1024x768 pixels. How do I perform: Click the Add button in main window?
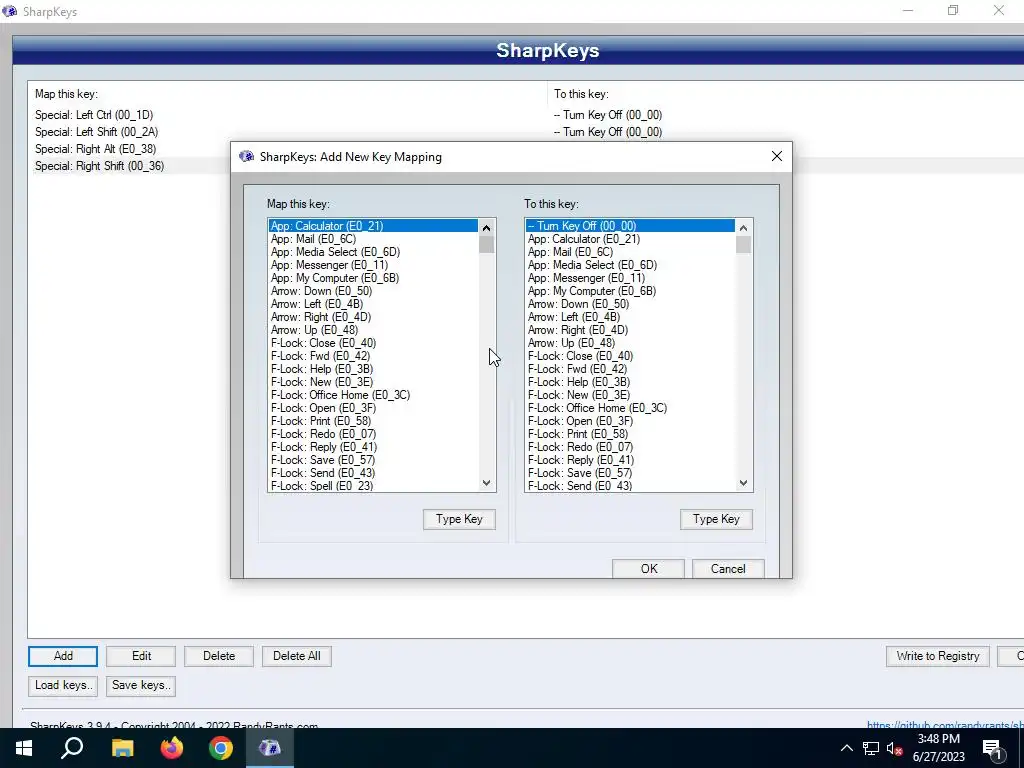[63, 656]
